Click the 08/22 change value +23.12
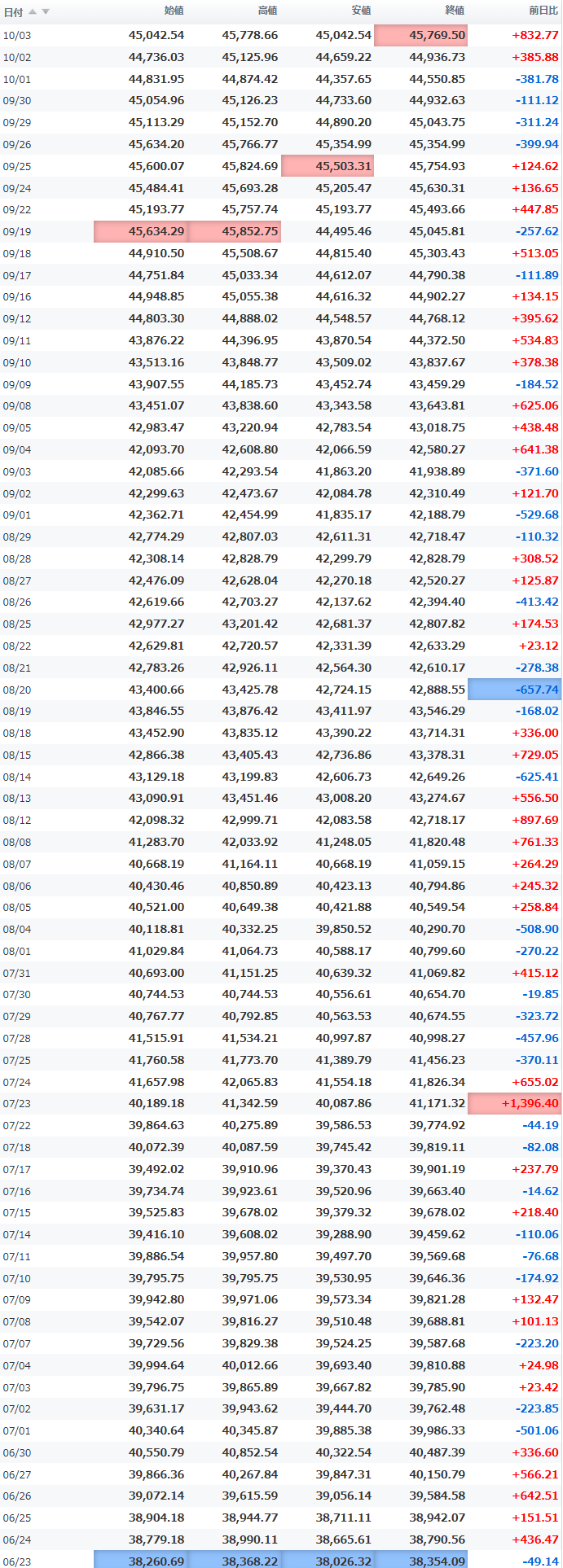Image resolution: width=563 pixels, height=1568 pixels. 539,646
